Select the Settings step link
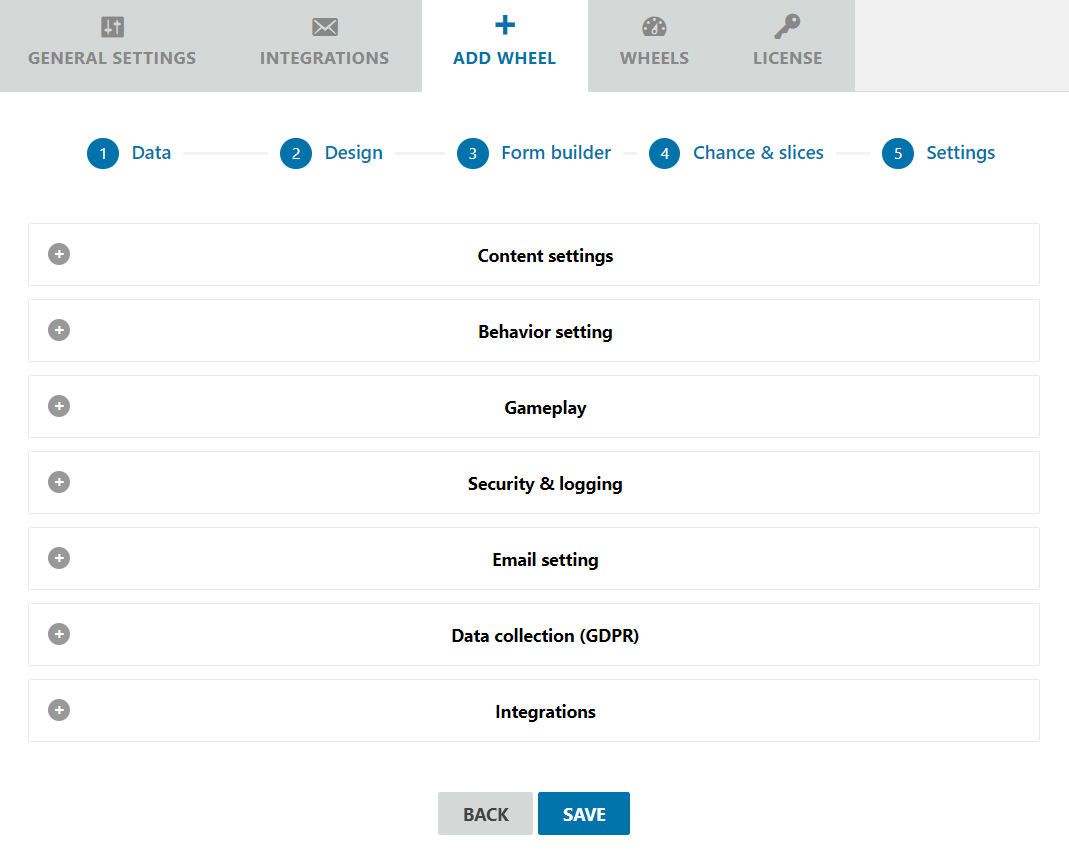 pos(961,153)
